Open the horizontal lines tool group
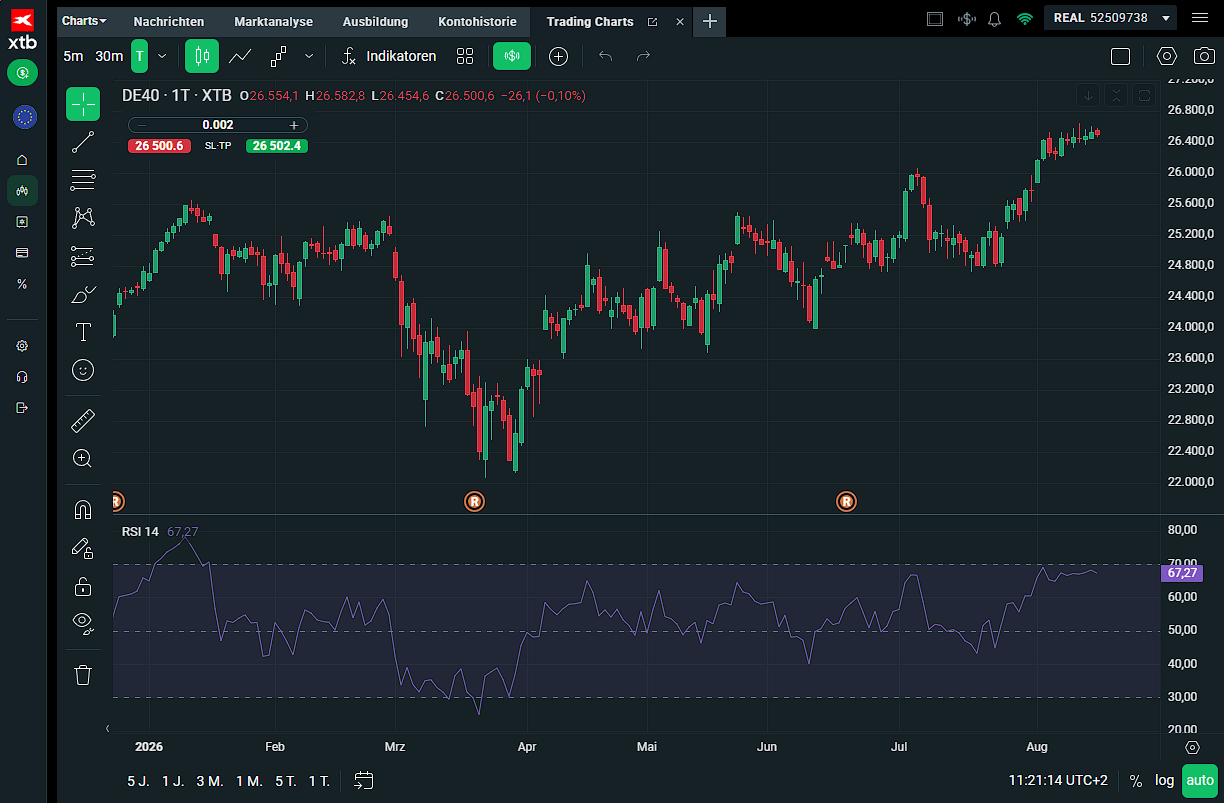The height and width of the screenshot is (803, 1224). click(83, 180)
